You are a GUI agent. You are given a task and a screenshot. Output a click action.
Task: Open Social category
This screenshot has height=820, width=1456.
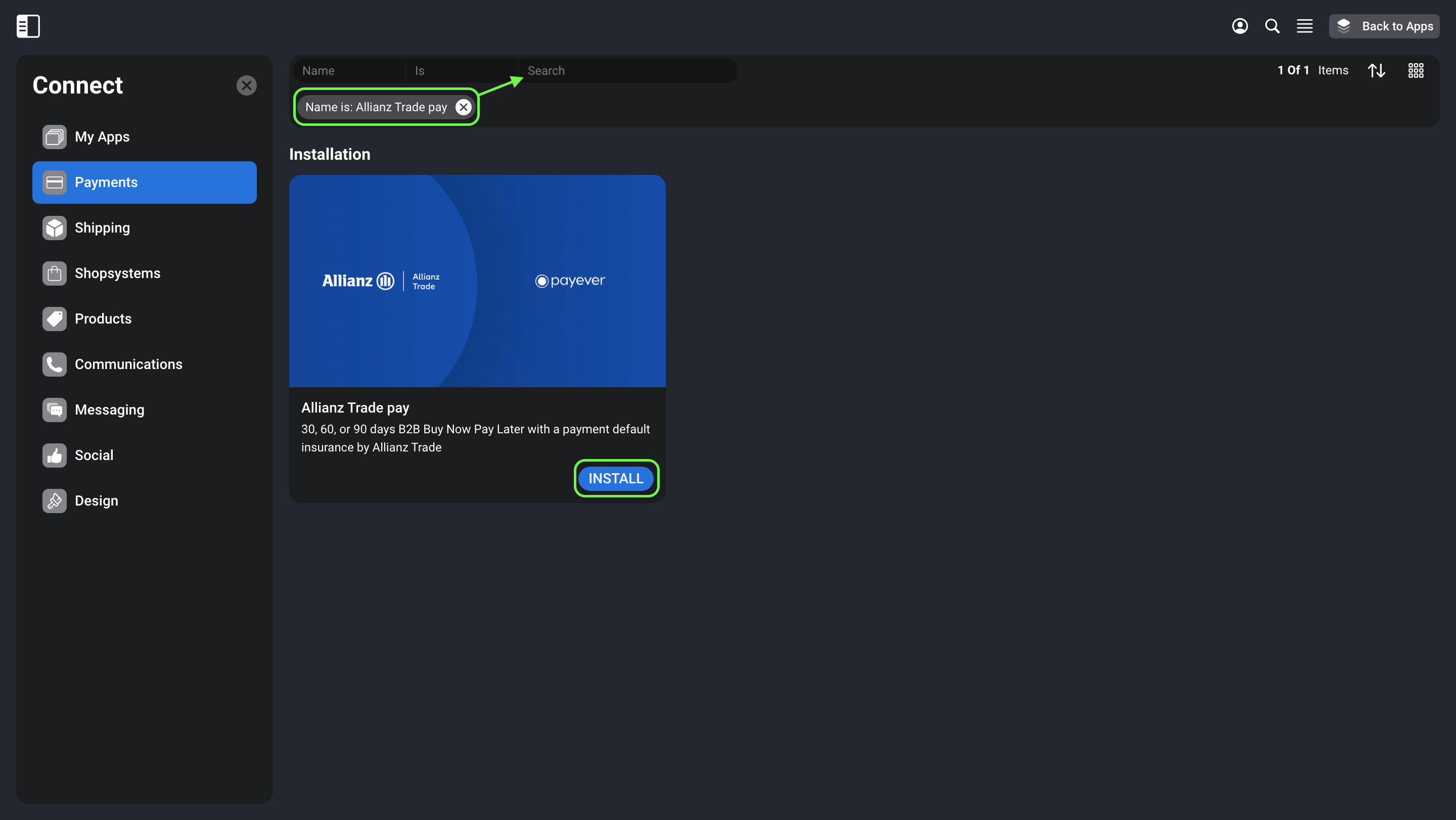click(145, 455)
